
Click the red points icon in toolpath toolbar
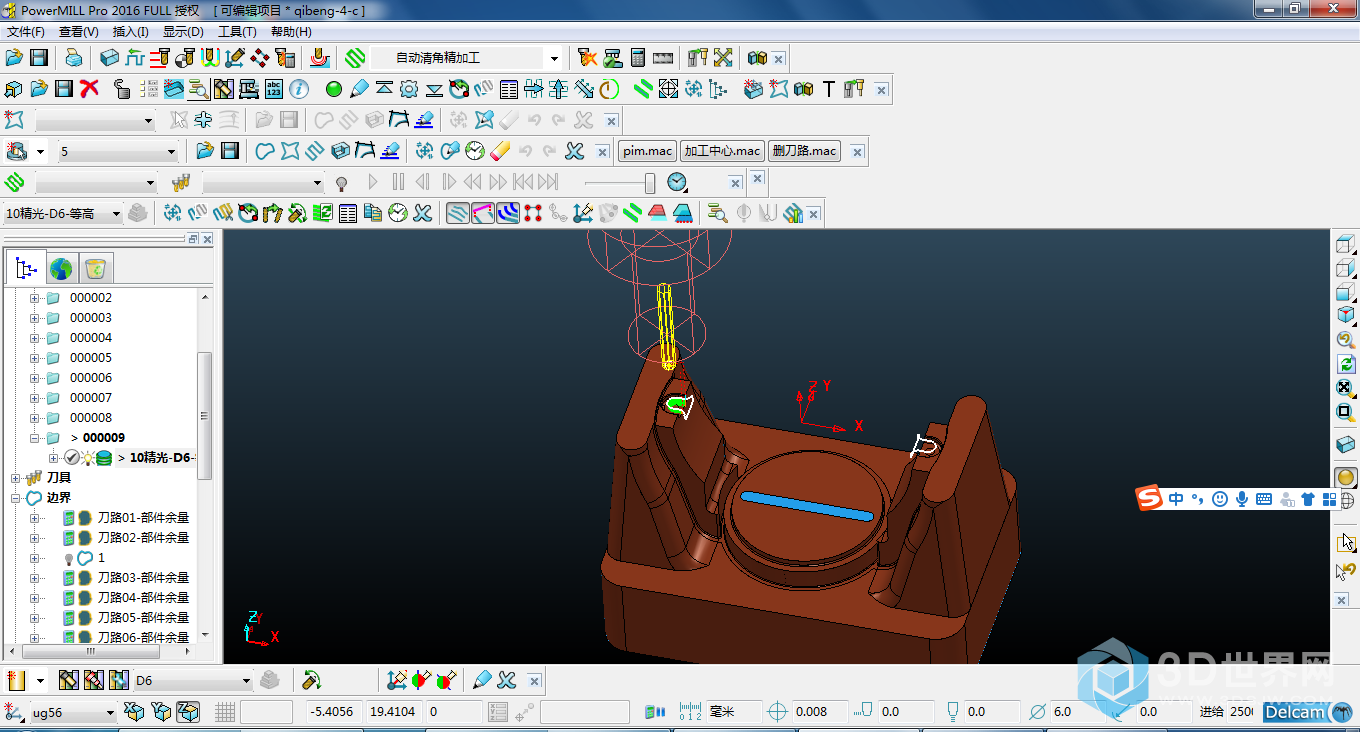point(532,213)
